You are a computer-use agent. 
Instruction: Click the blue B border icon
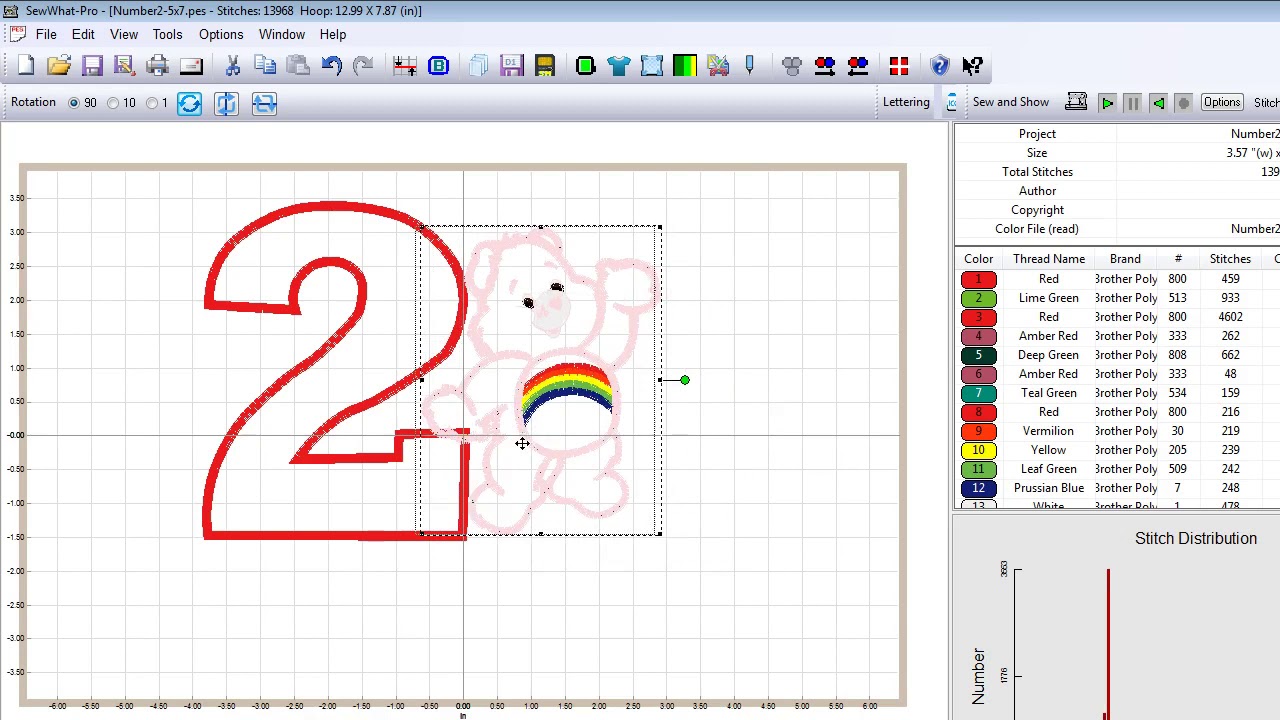pyautogui.click(x=438, y=66)
